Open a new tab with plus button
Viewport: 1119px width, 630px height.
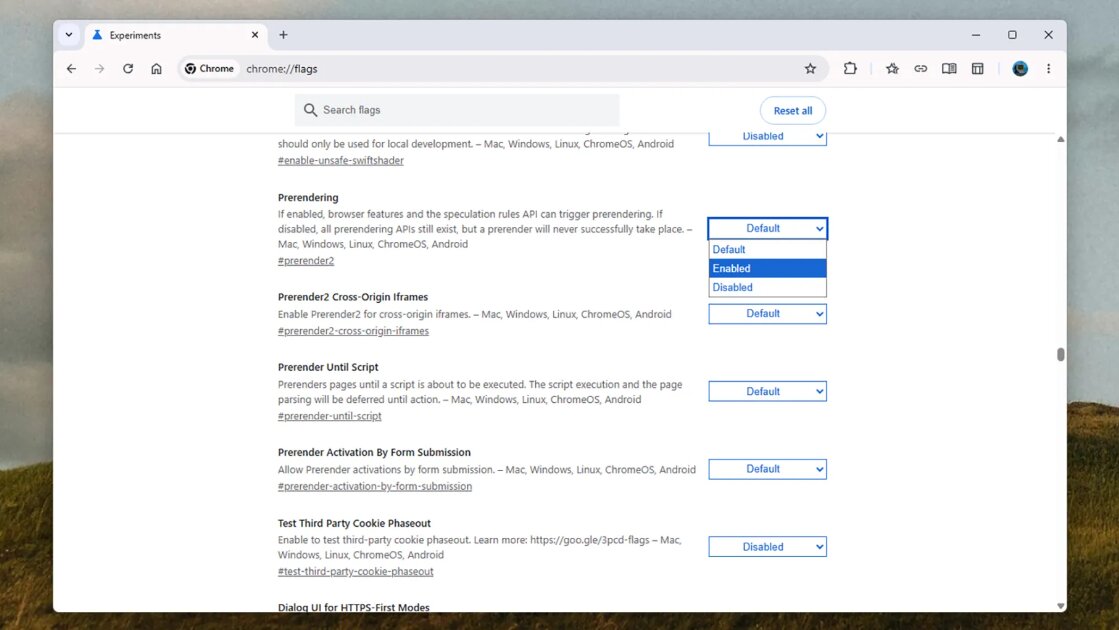tap(283, 35)
